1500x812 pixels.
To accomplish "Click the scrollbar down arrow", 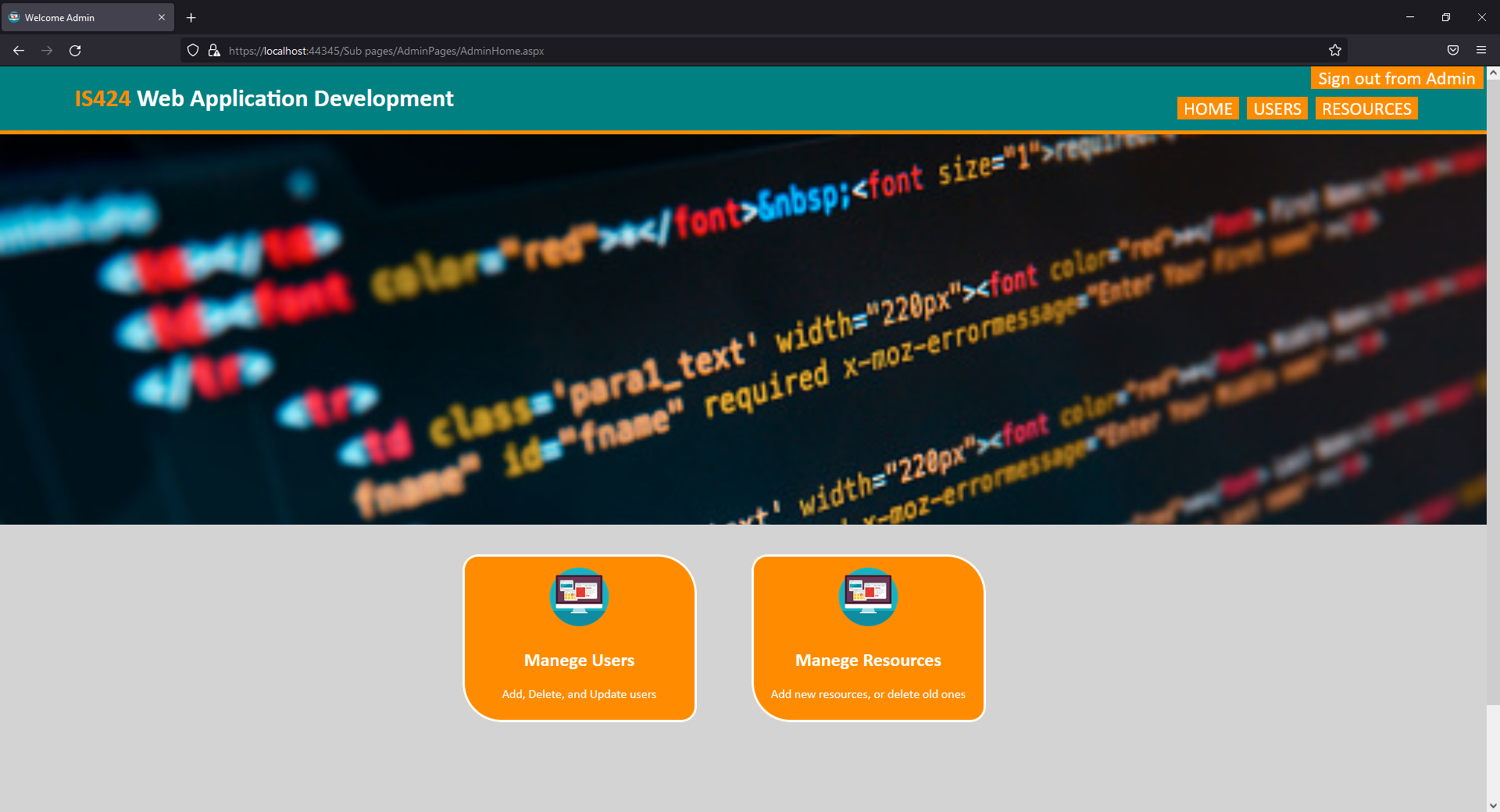I will [1493, 805].
